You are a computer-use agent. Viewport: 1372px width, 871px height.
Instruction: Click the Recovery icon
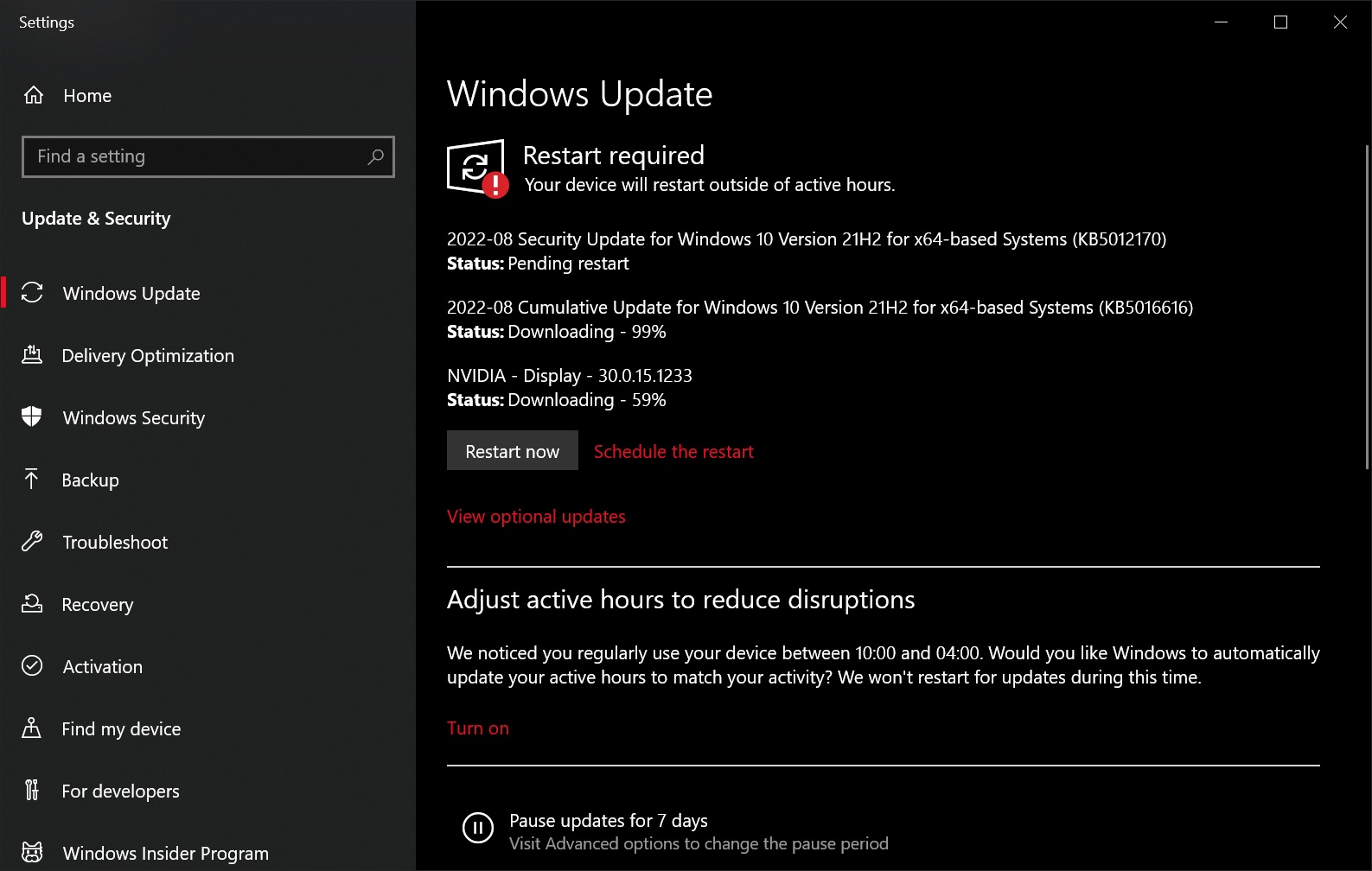(32, 604)
